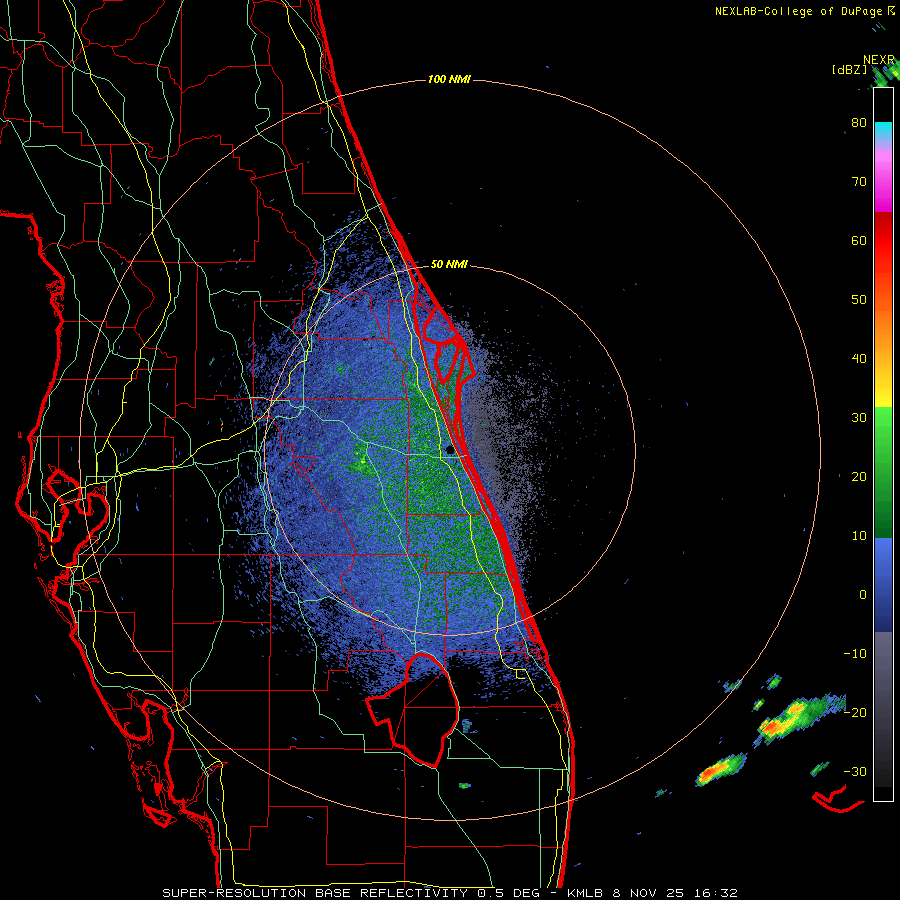Click the 60 value on color scale
The height and width of the screenshot is (900, 900).
click(859, 241)
